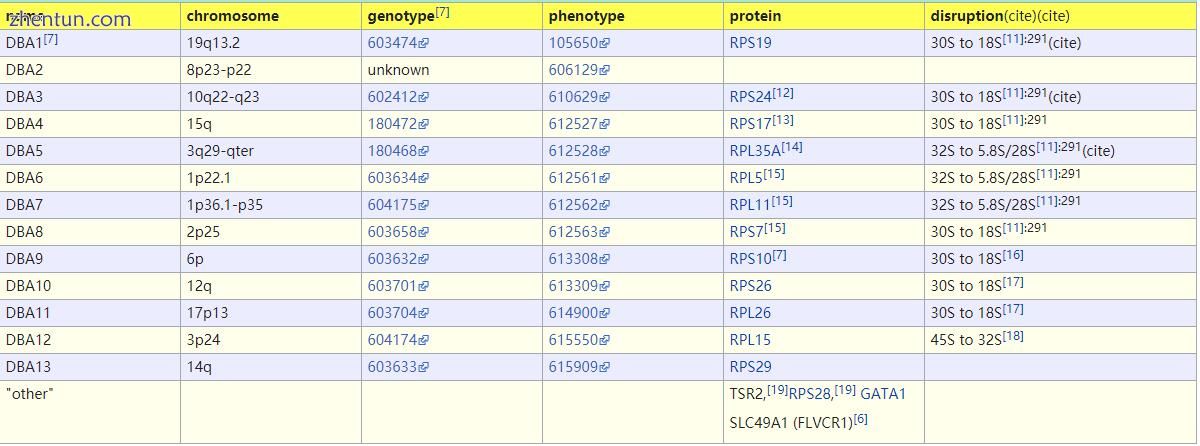Screen dimensions: 1200x446
Task: Click citation [6] after SLC49A1 (FLVCR1)
Action: (860, 419)
